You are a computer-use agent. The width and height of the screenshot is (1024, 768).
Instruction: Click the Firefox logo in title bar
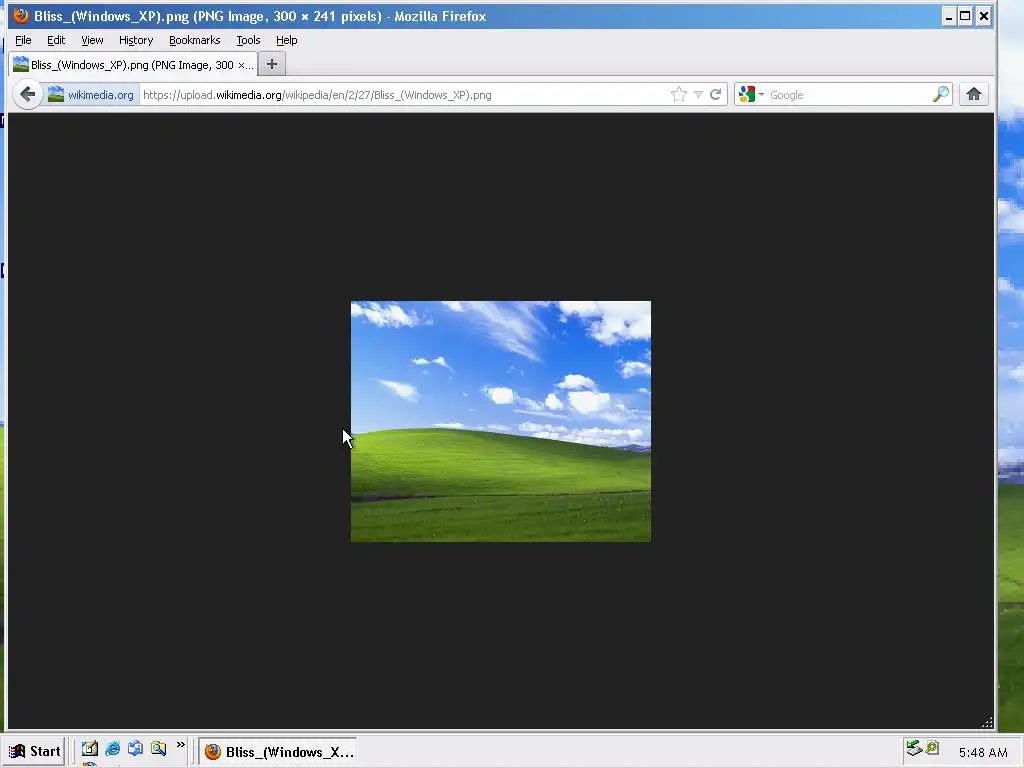point(21,16)
